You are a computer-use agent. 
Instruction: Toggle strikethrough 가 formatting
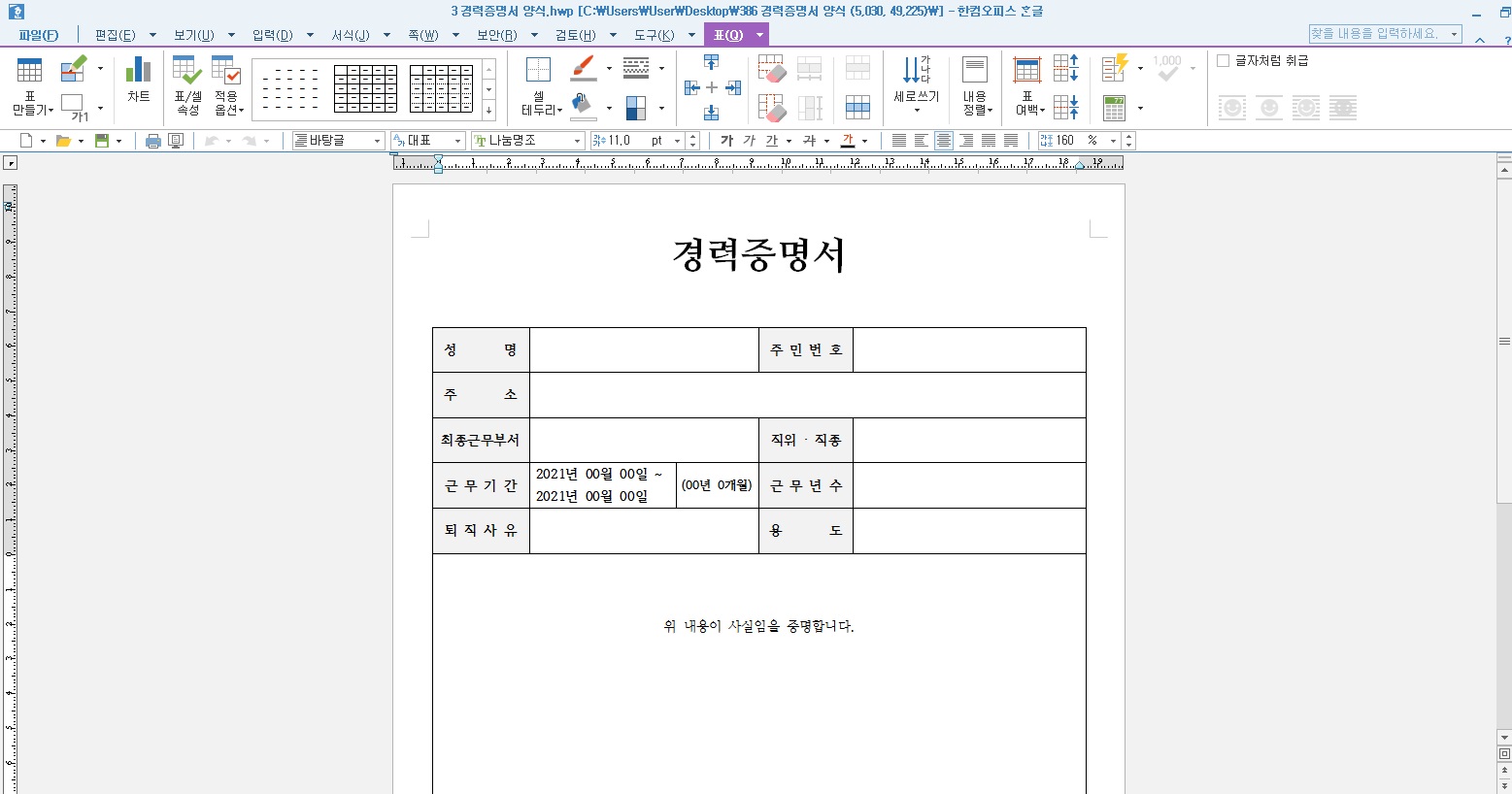(x=809, y=141)
